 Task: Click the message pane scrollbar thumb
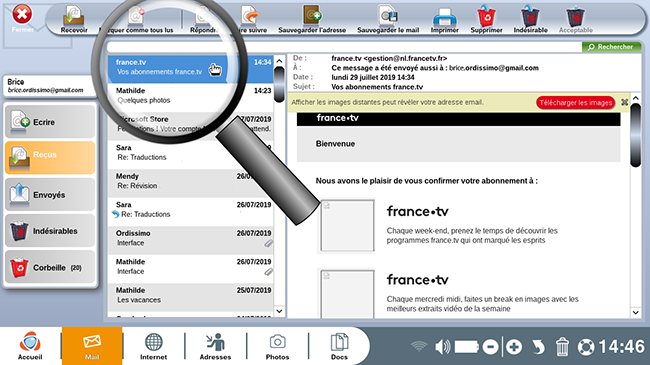pos(635,135)
